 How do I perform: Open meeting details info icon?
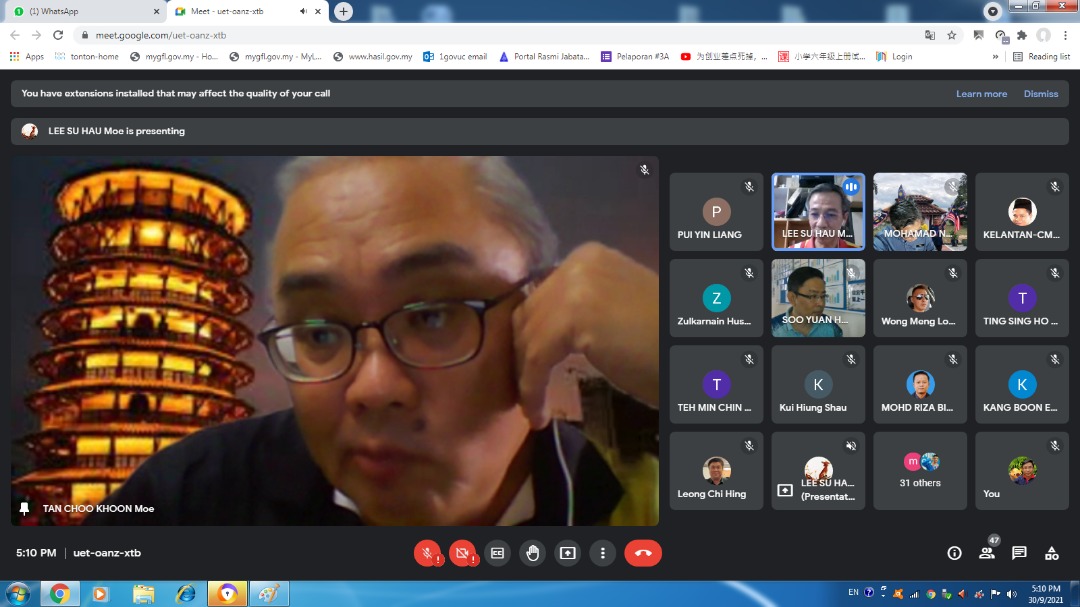click(954, 553)
